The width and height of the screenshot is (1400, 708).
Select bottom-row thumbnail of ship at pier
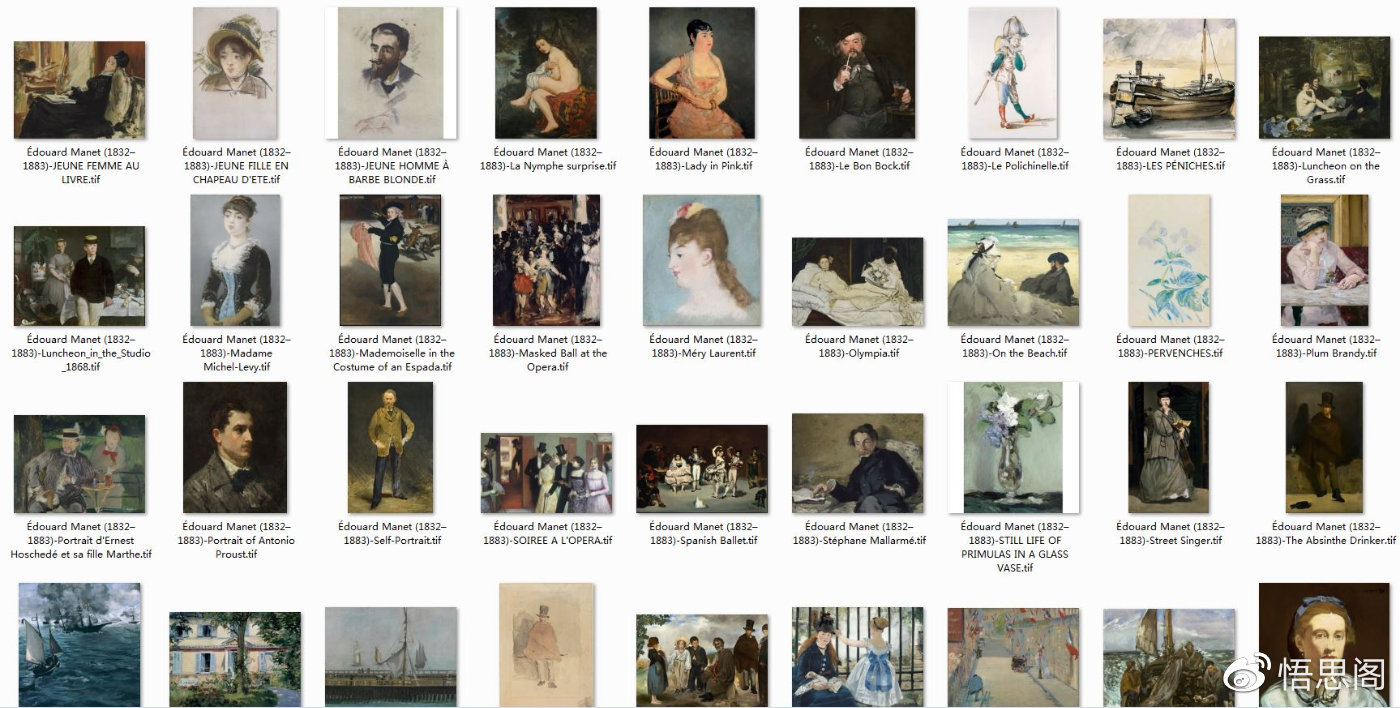(x=391, y=657)
